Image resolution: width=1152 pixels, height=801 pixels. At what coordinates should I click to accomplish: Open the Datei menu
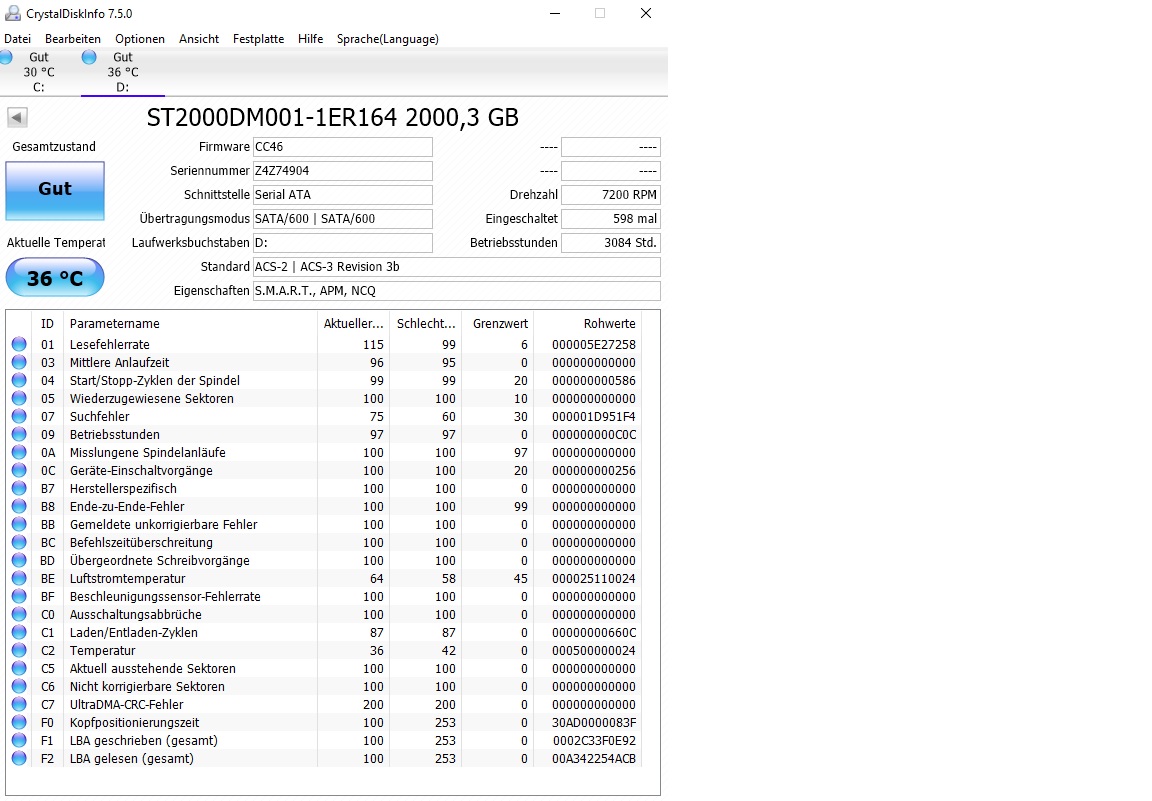[18, 39]
